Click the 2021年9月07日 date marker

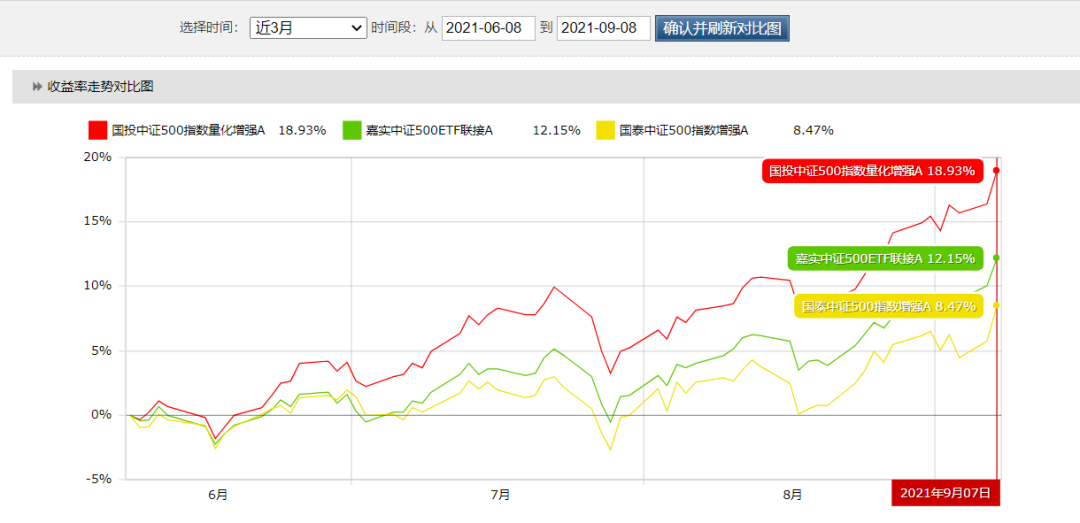[x=945, y=492]
